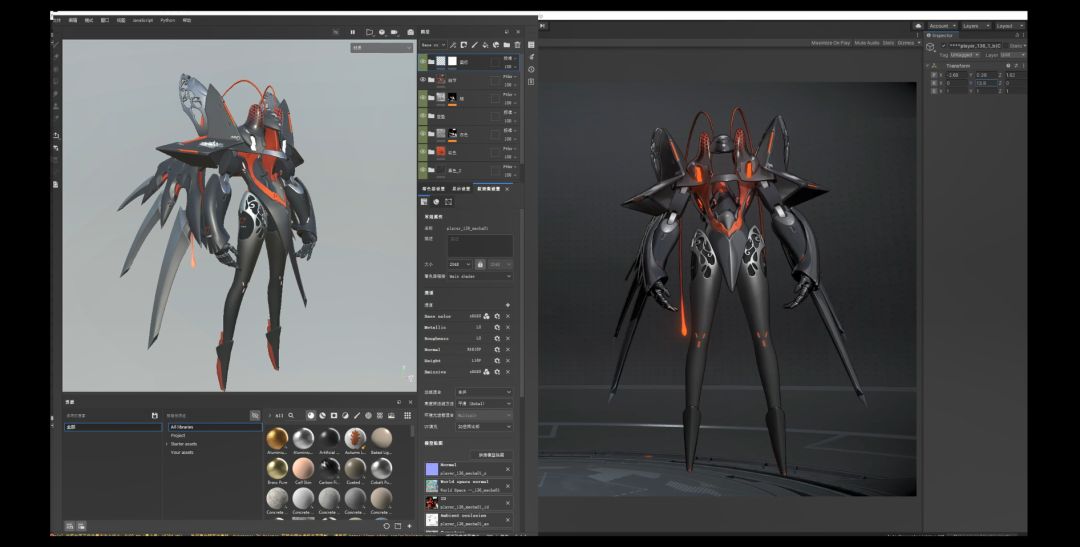Open the Python menu
The height and width of the screenshot is (547, 1080).
click(167, 20)
